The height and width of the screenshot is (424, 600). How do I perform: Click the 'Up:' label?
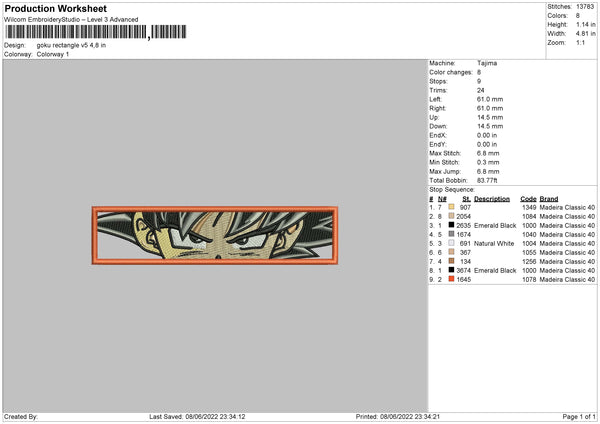click(x=434, y=117)
